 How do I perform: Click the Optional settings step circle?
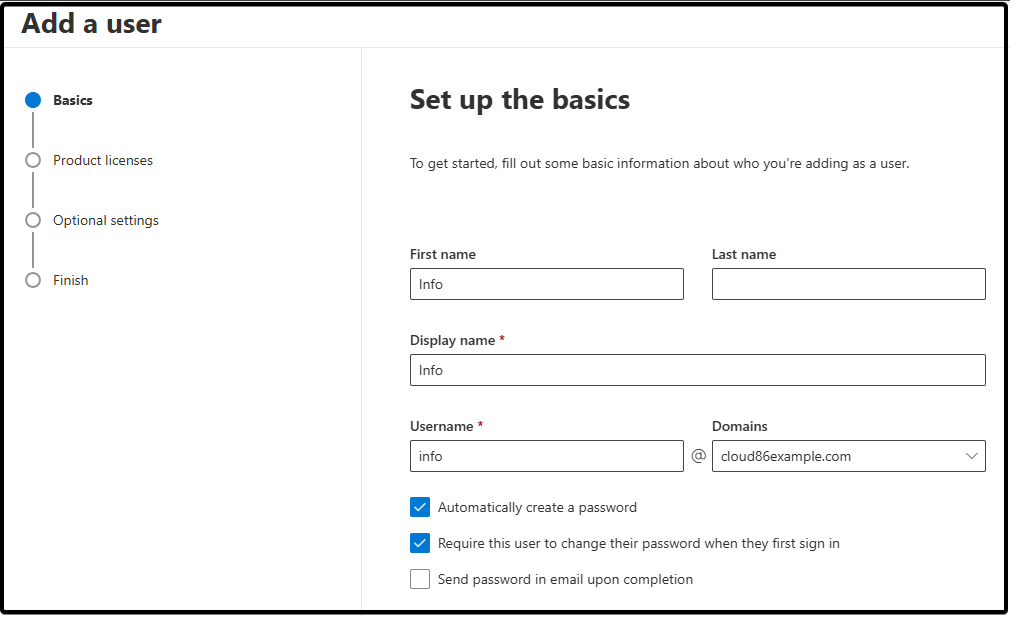(x=33, y=220)
